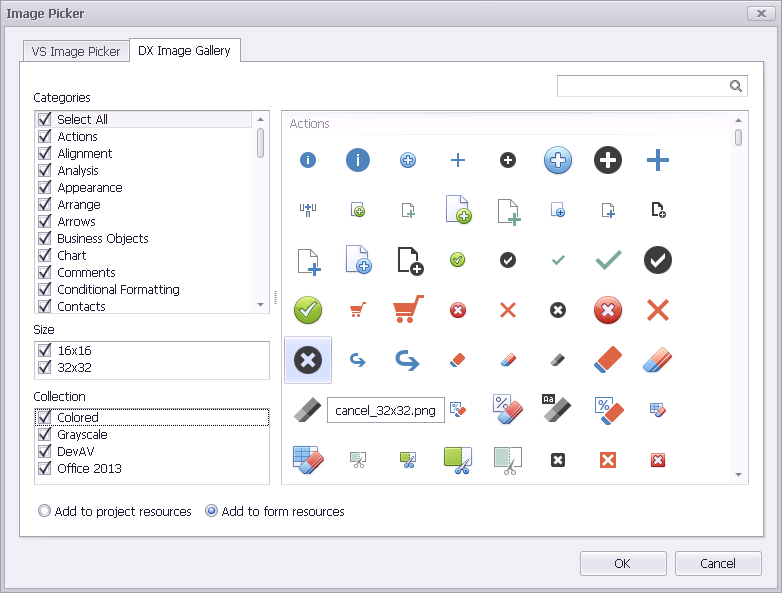Screen dimensions: 782x593
Task: Click the search magnifier icon
Action: coord(736,86)
